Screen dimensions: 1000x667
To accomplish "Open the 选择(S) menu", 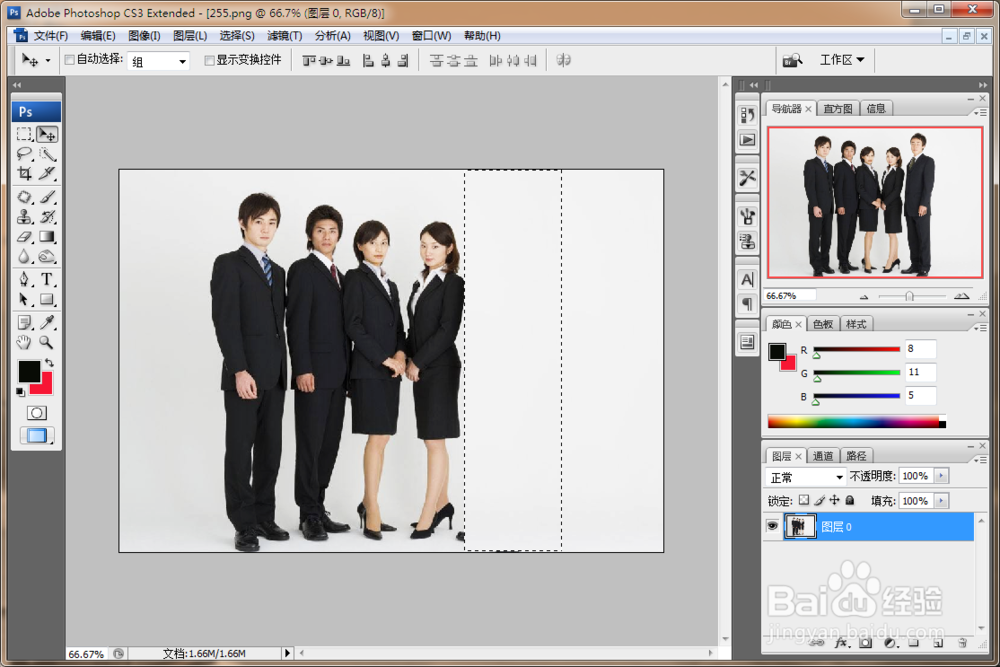I will pyautogui.click(x=237, y=36).
